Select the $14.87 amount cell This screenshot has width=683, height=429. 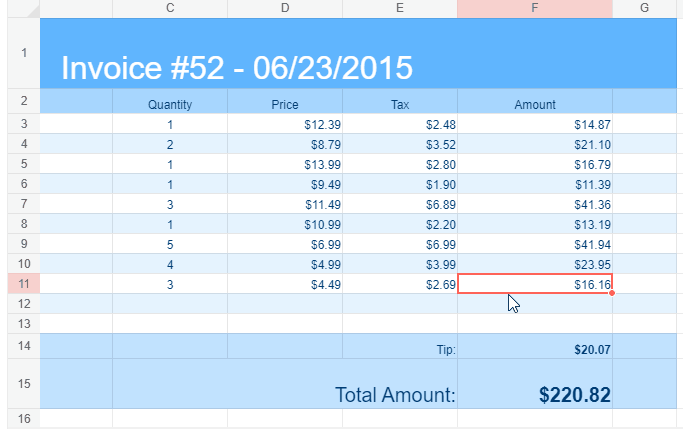tap(535, 124)
